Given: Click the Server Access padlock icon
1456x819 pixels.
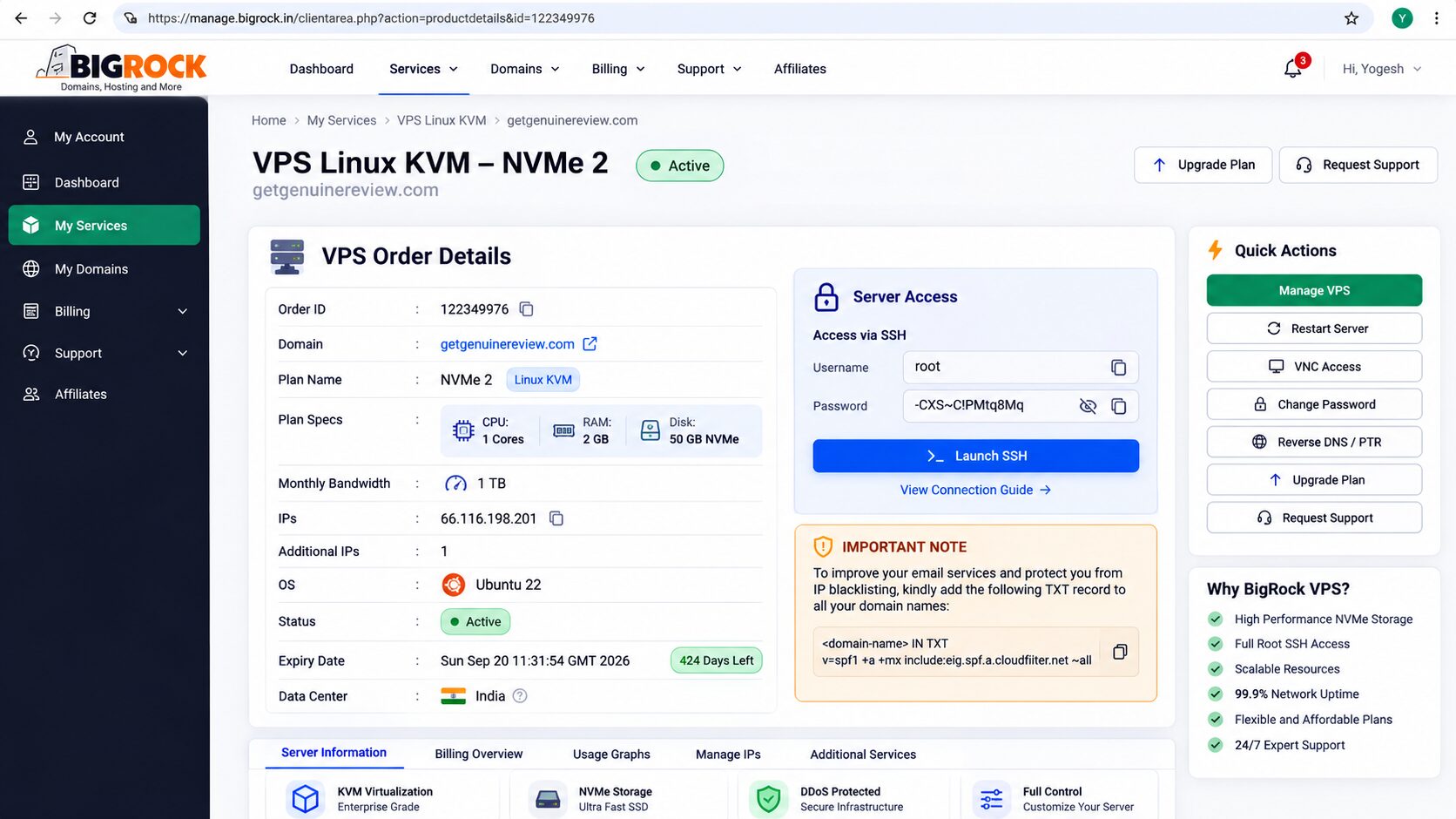Looking at the screenshot, I should [826, 297].
